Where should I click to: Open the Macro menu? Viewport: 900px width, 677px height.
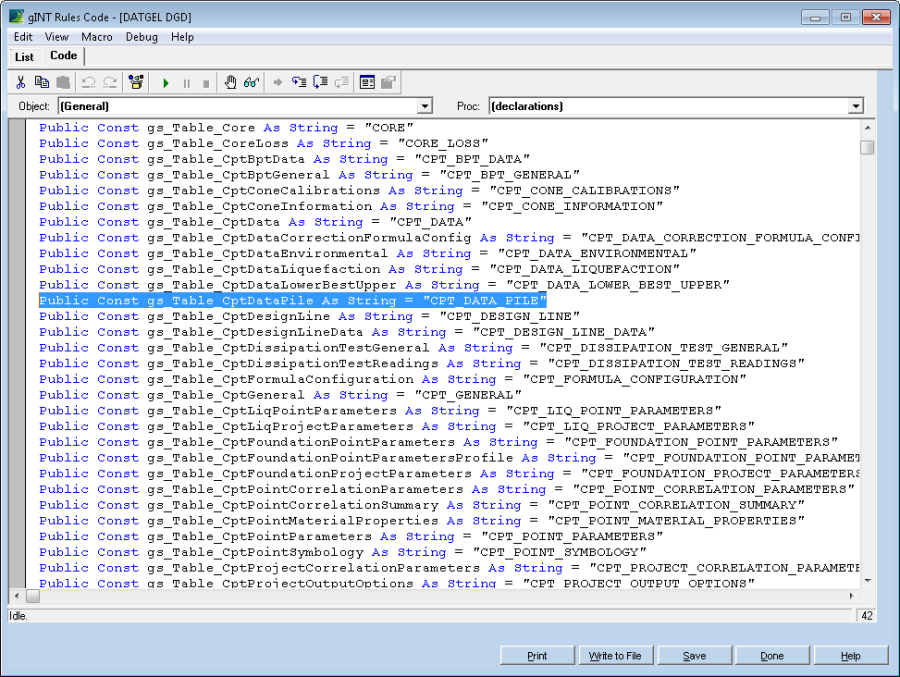click(97, 37)
